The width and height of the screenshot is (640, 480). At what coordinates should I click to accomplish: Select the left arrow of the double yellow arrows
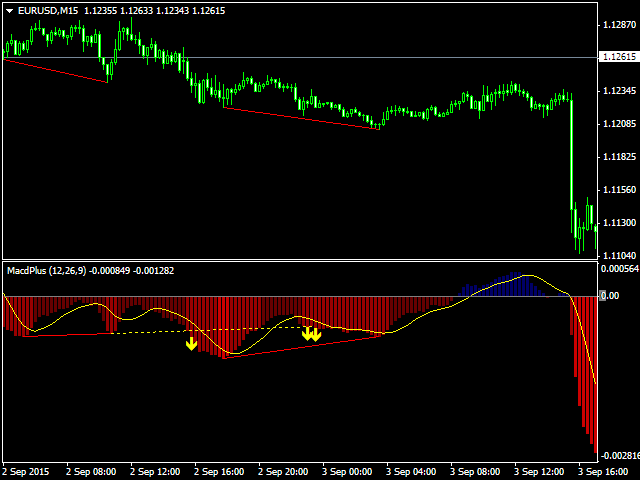click(307, 333)
